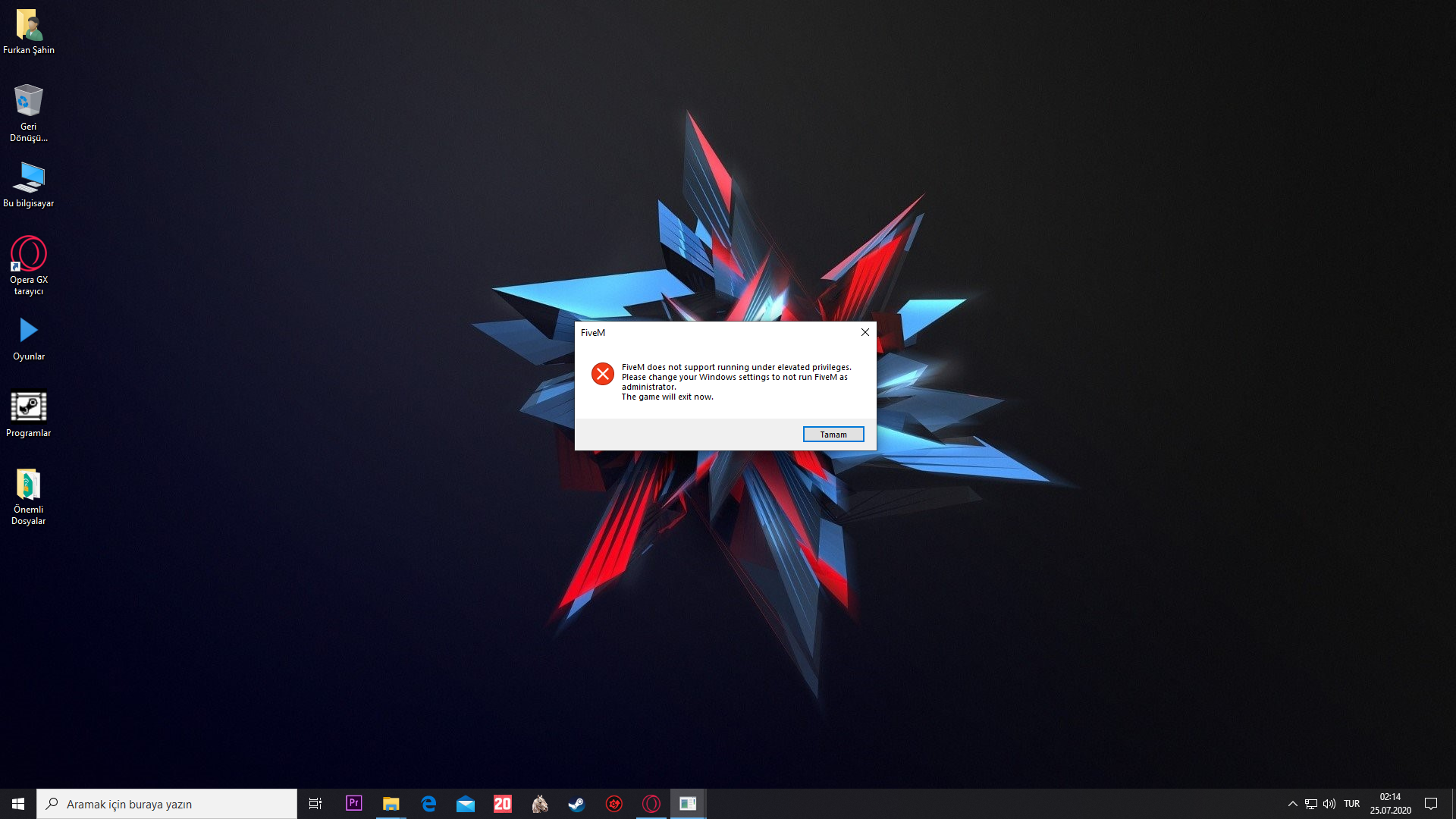Open Bu bilgisayar desktop icon

tap(29, 184)
